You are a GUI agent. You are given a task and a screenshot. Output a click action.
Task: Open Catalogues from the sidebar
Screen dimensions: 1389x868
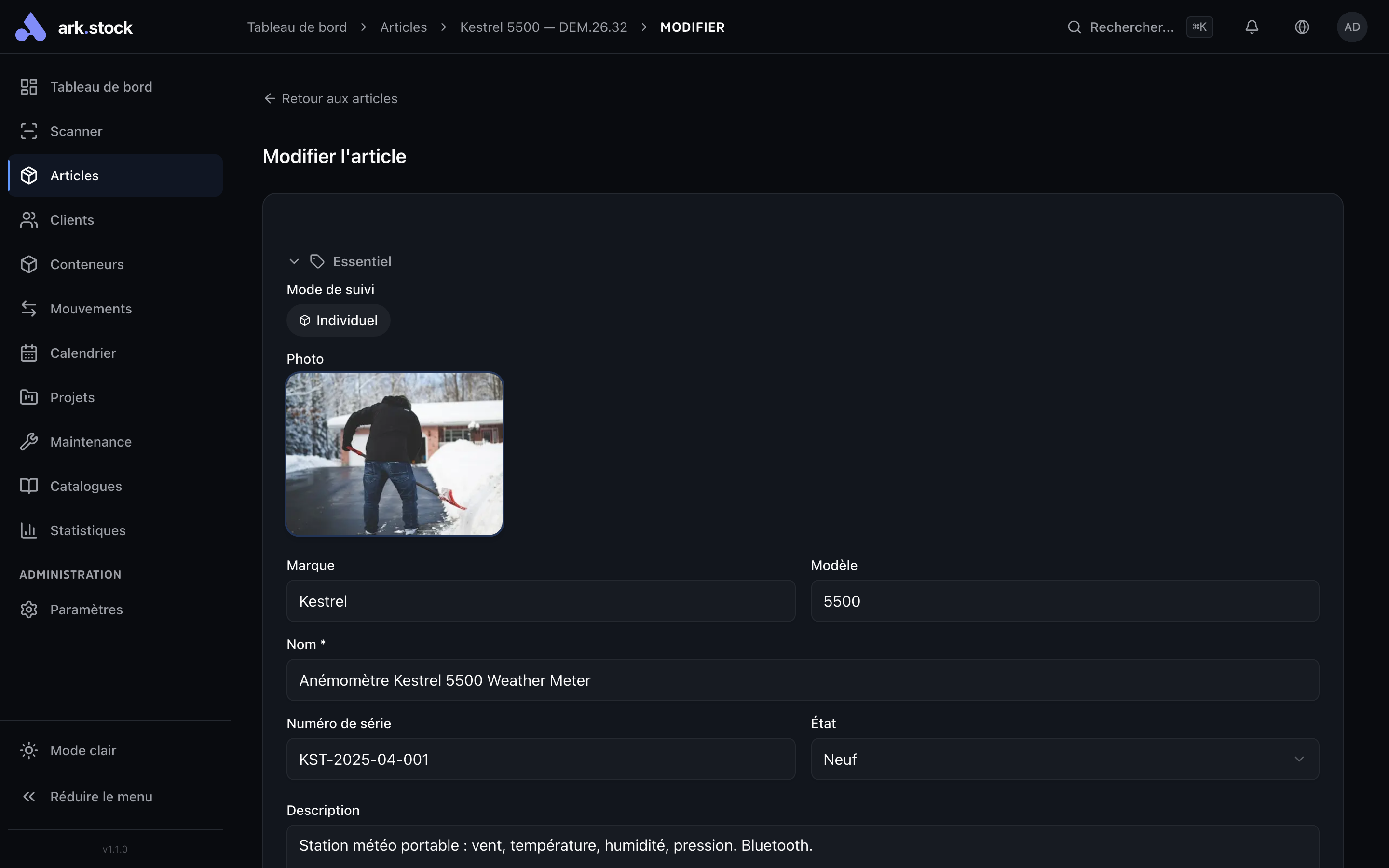115,486
